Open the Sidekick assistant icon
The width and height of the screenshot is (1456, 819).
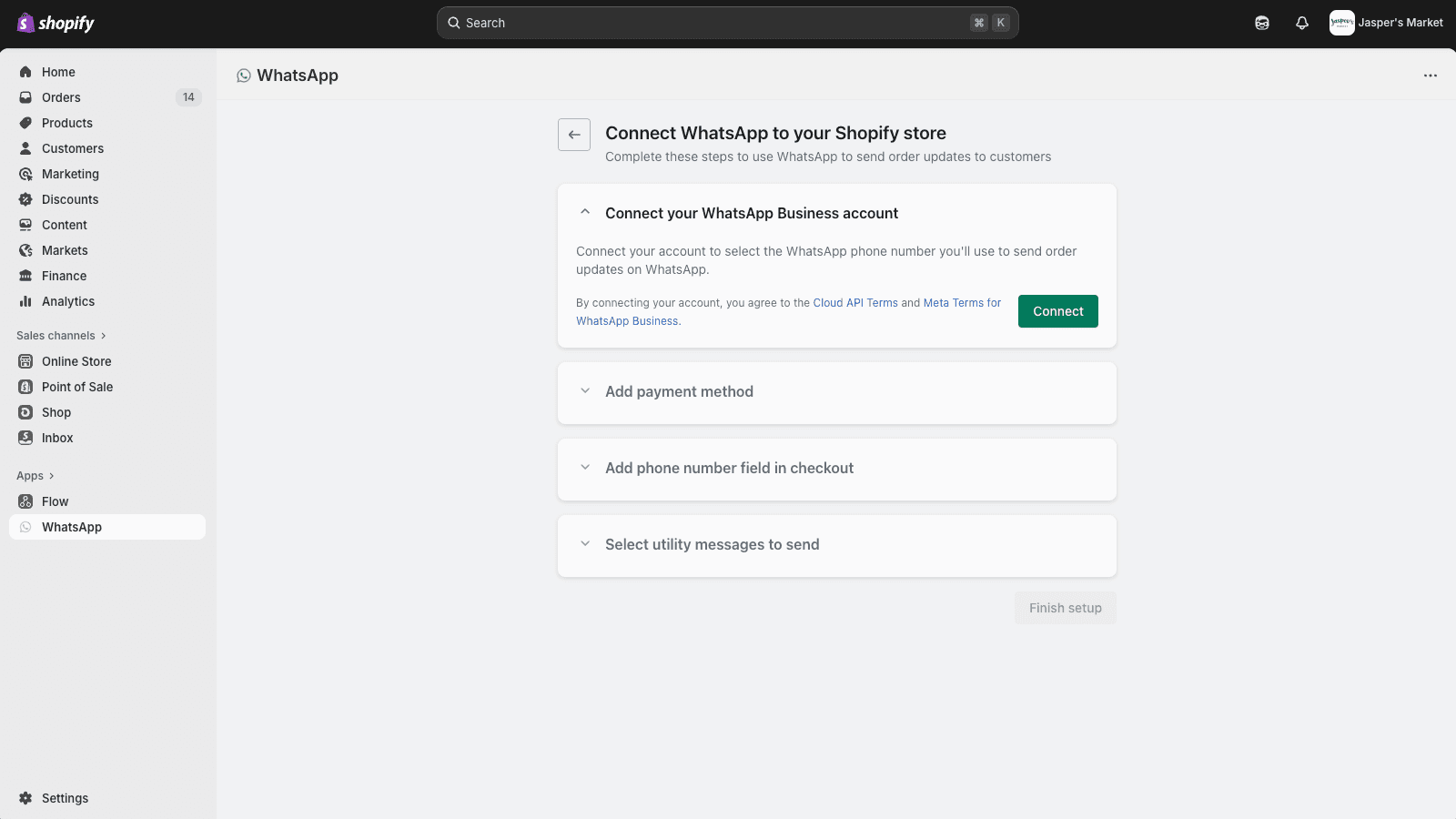[1262, 23]
